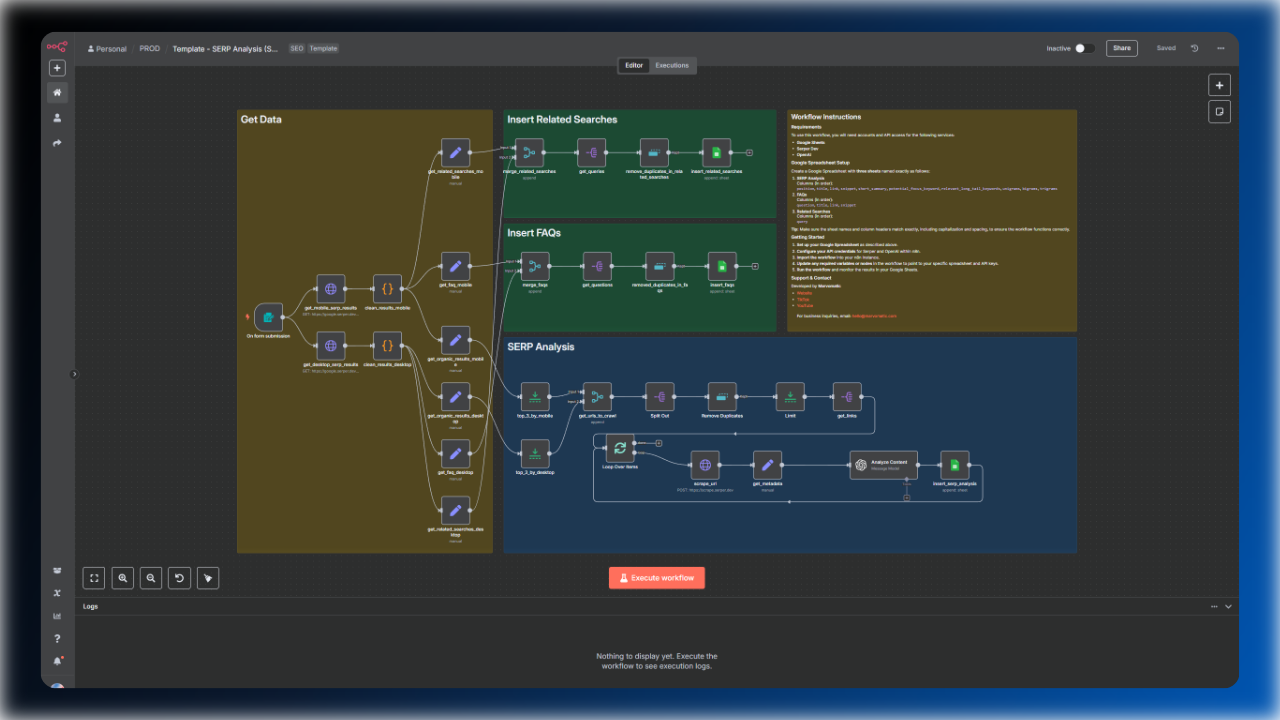Select the Loop Over Items node

click(620, 448)
